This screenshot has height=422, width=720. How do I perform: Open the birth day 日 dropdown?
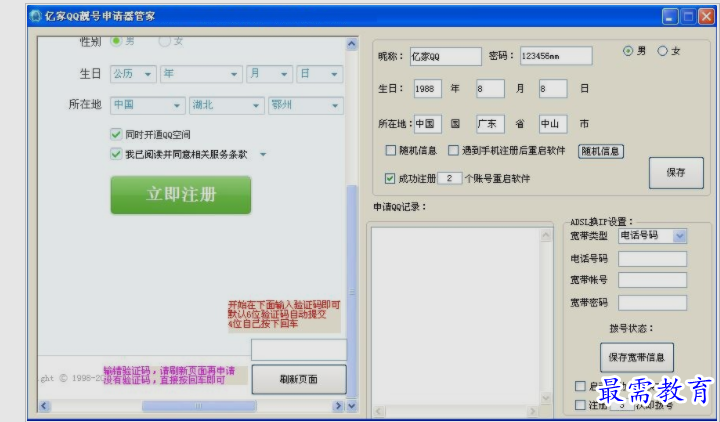pos(320,74)
